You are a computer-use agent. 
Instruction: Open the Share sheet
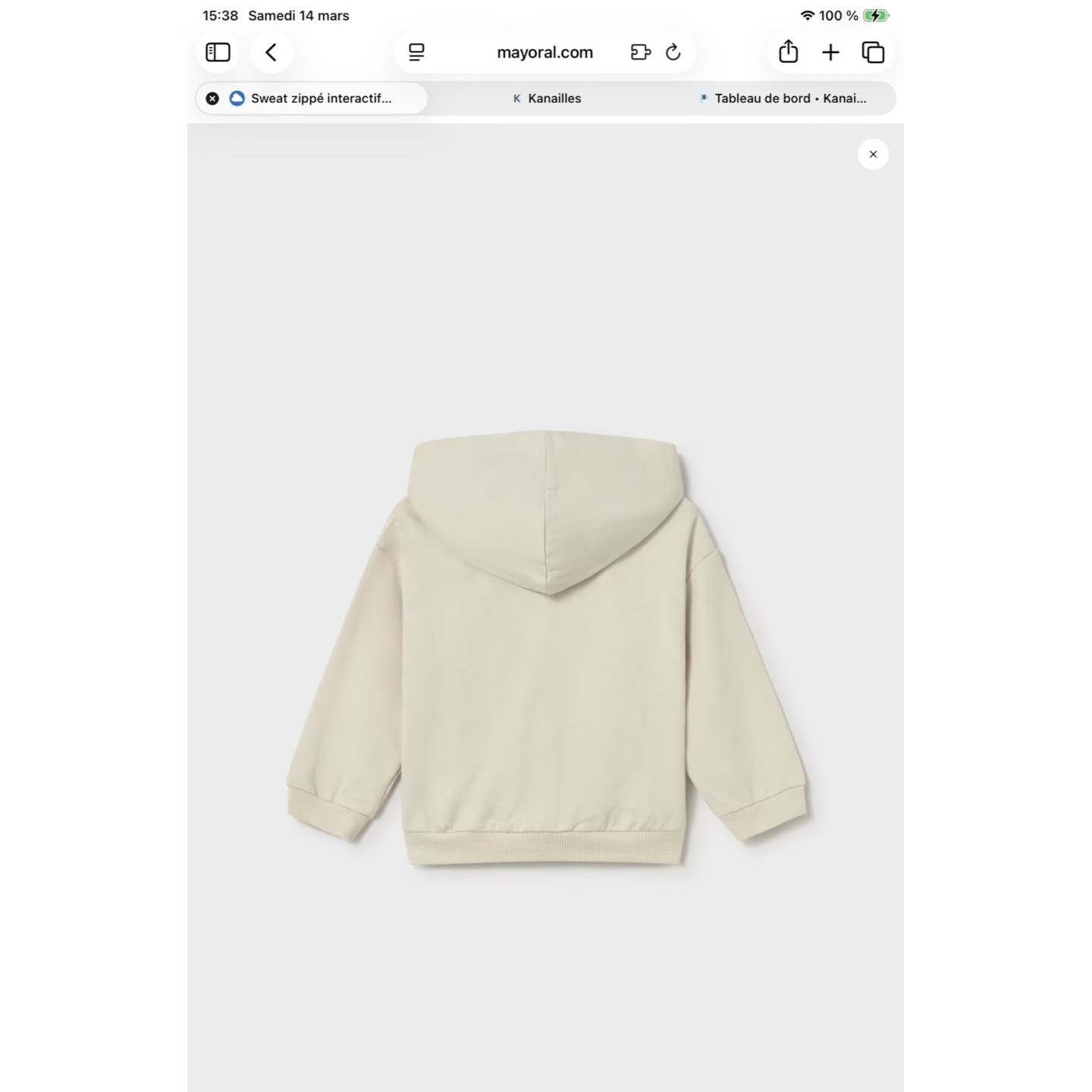click(x=789, y=52)
